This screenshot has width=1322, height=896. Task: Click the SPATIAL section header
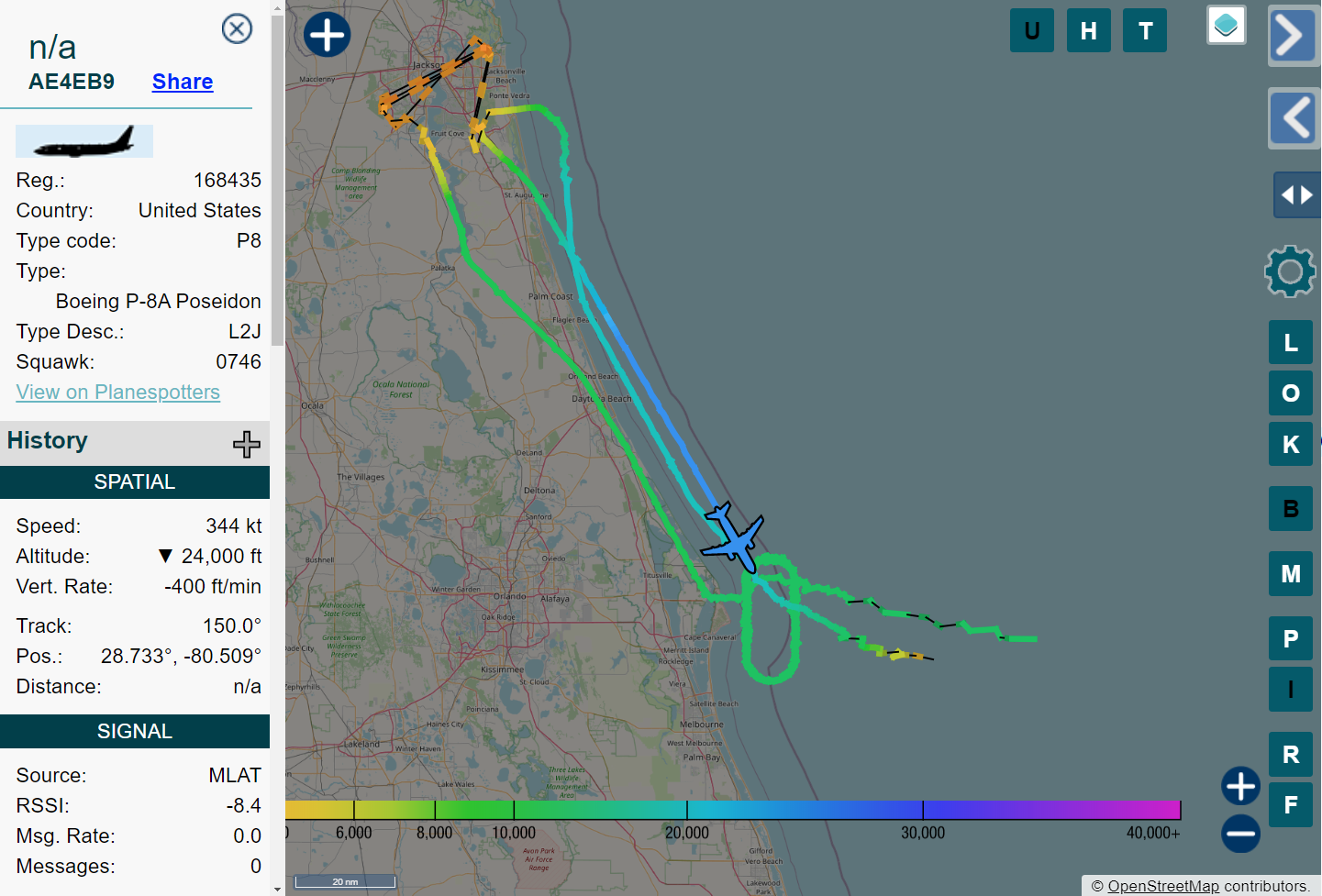[x=135, y=482]
